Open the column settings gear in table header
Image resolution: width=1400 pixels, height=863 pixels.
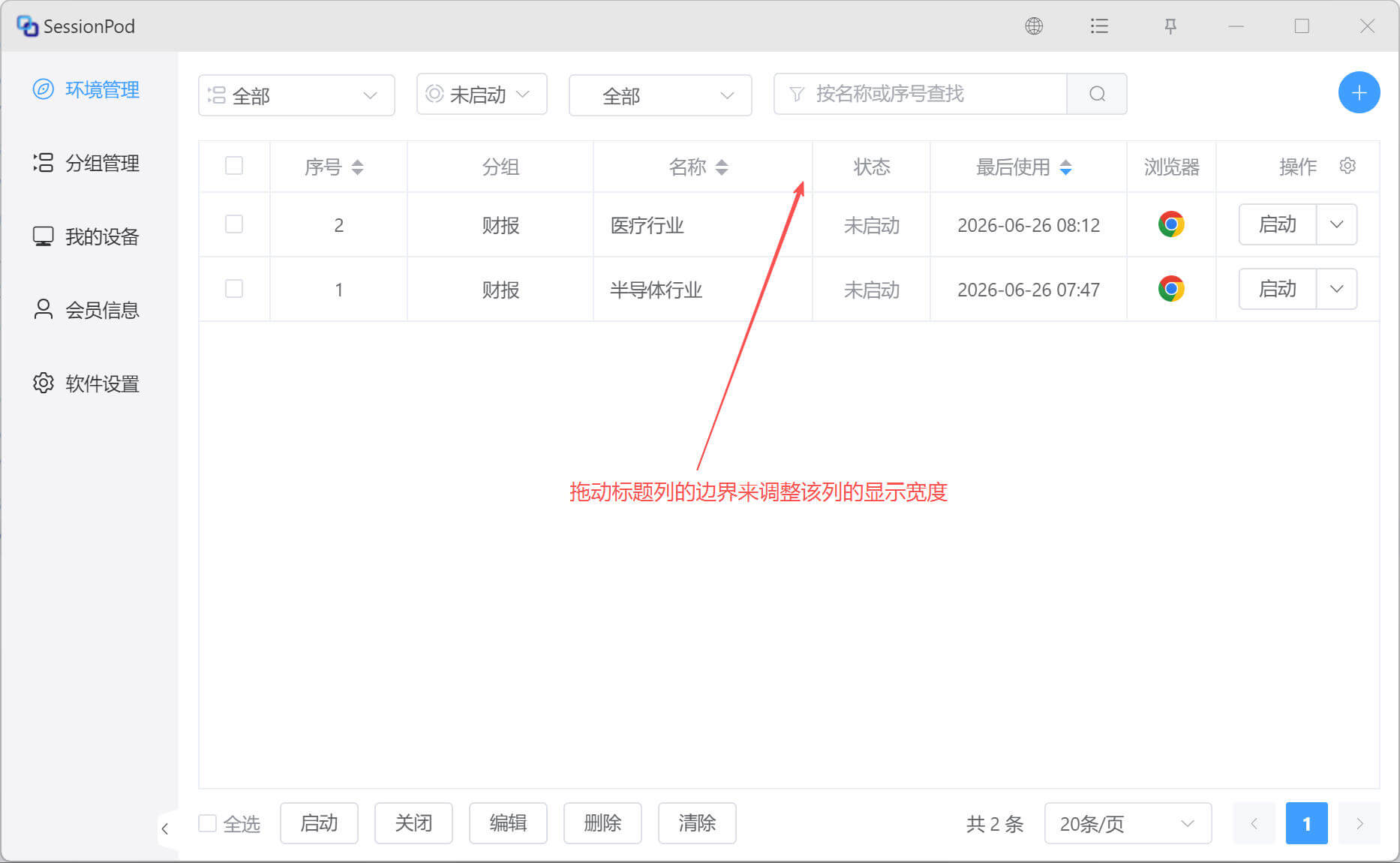pos(1347,166)
